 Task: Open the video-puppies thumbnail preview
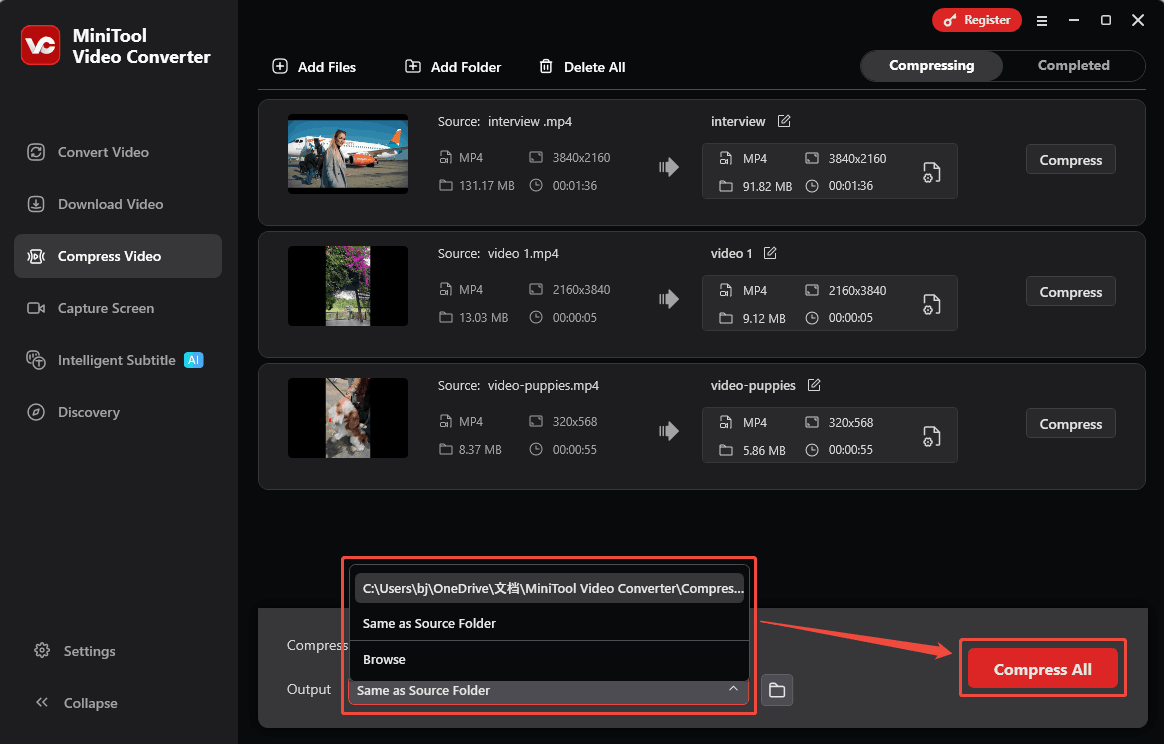point(347,418)
